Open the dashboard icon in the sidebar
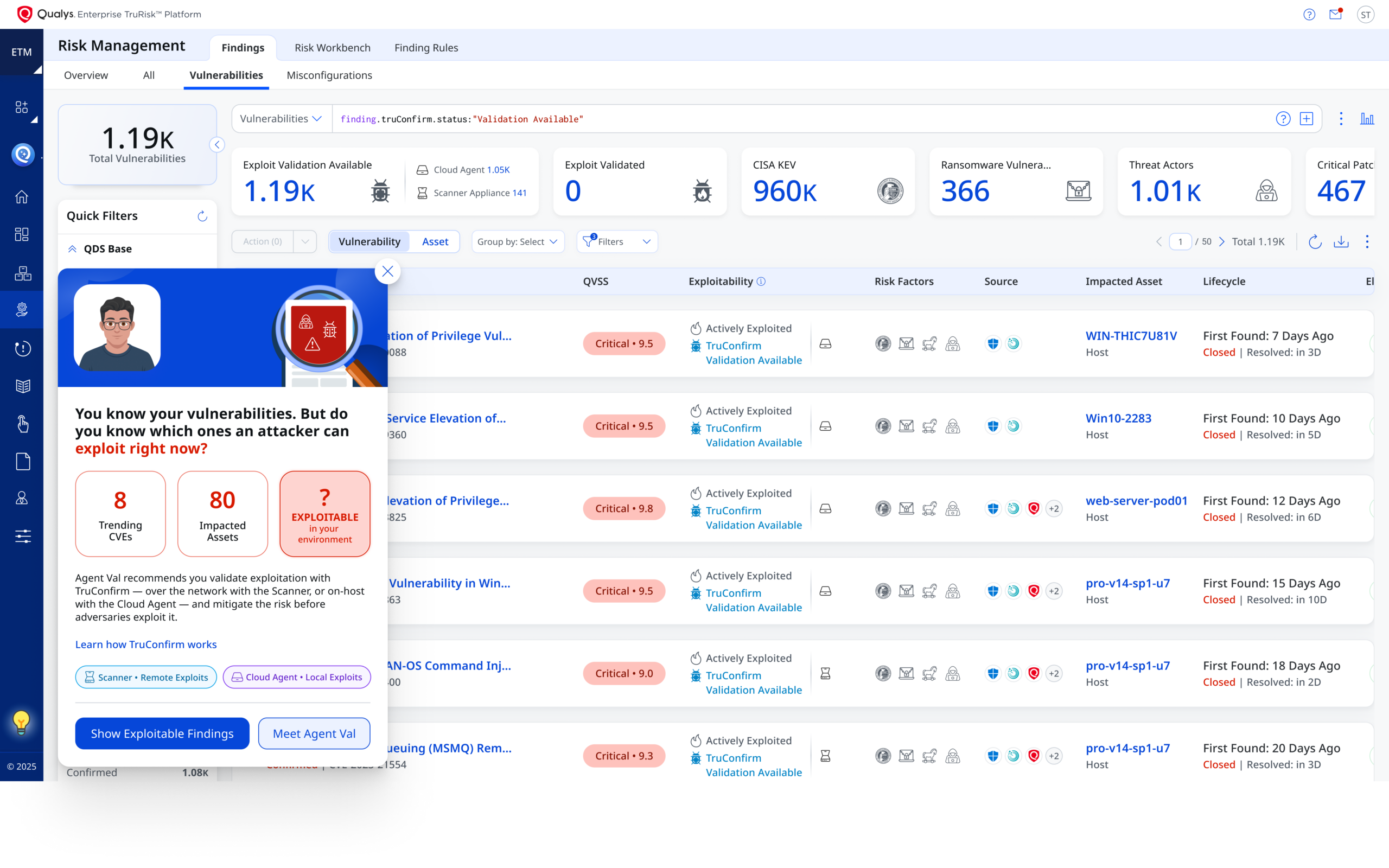 (x=22, y=234)
